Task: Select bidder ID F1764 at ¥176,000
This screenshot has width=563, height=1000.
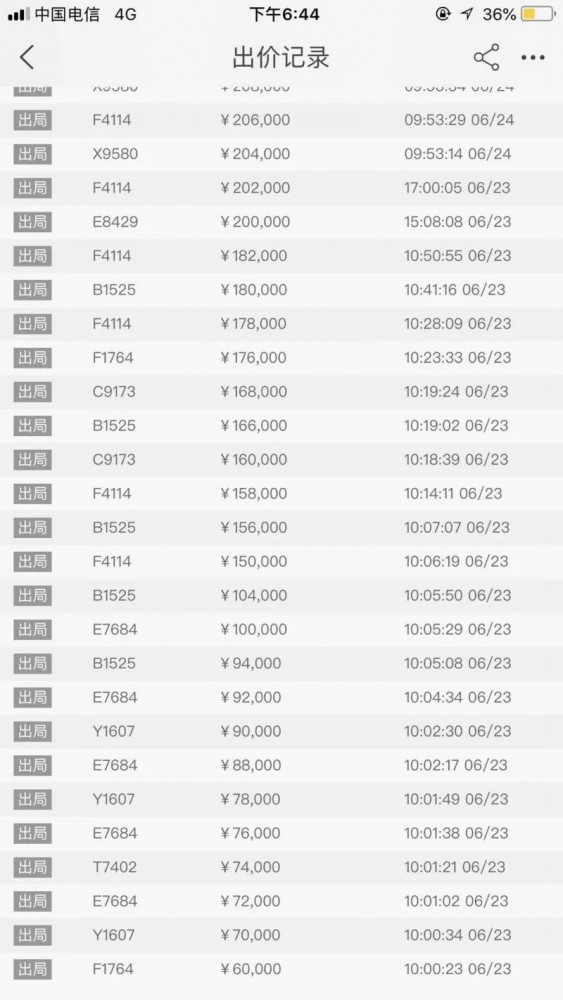Action: click(113, 358)
